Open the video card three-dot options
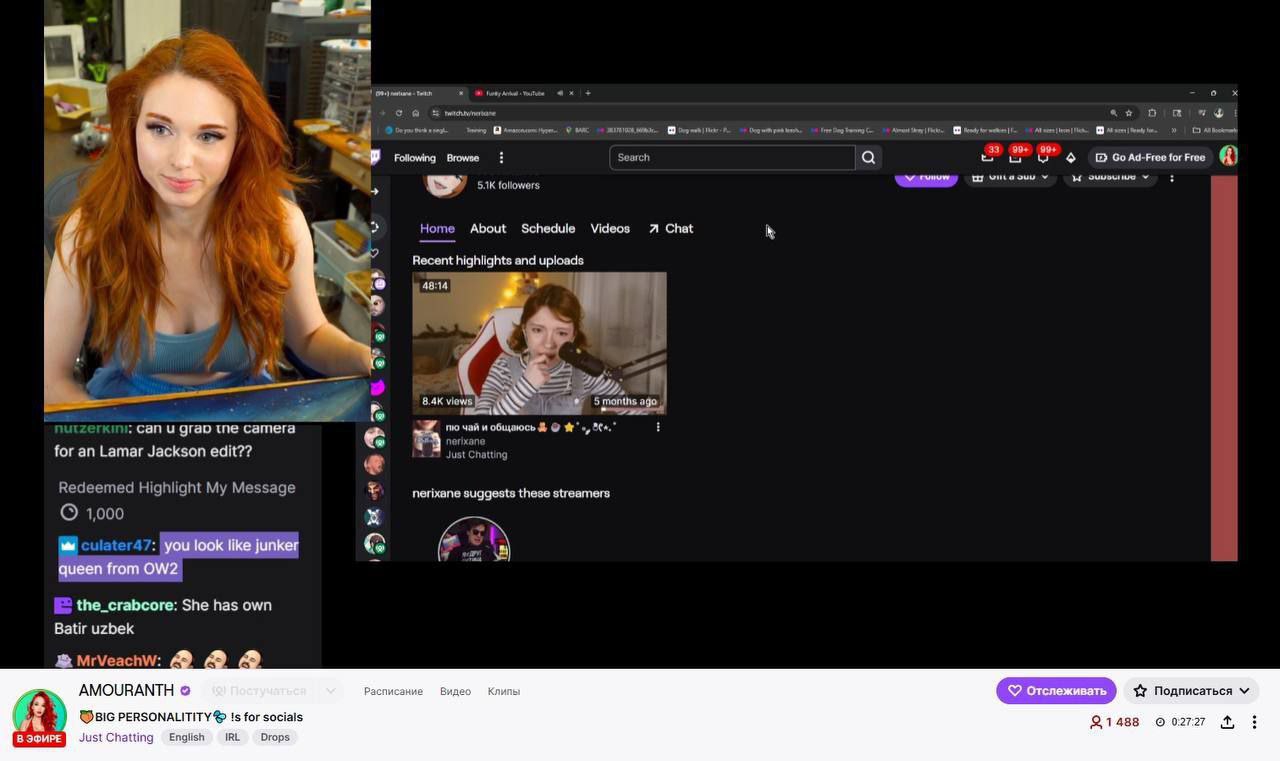The height and width of the screenshot is (761, 1280). [x=657, y=427]
